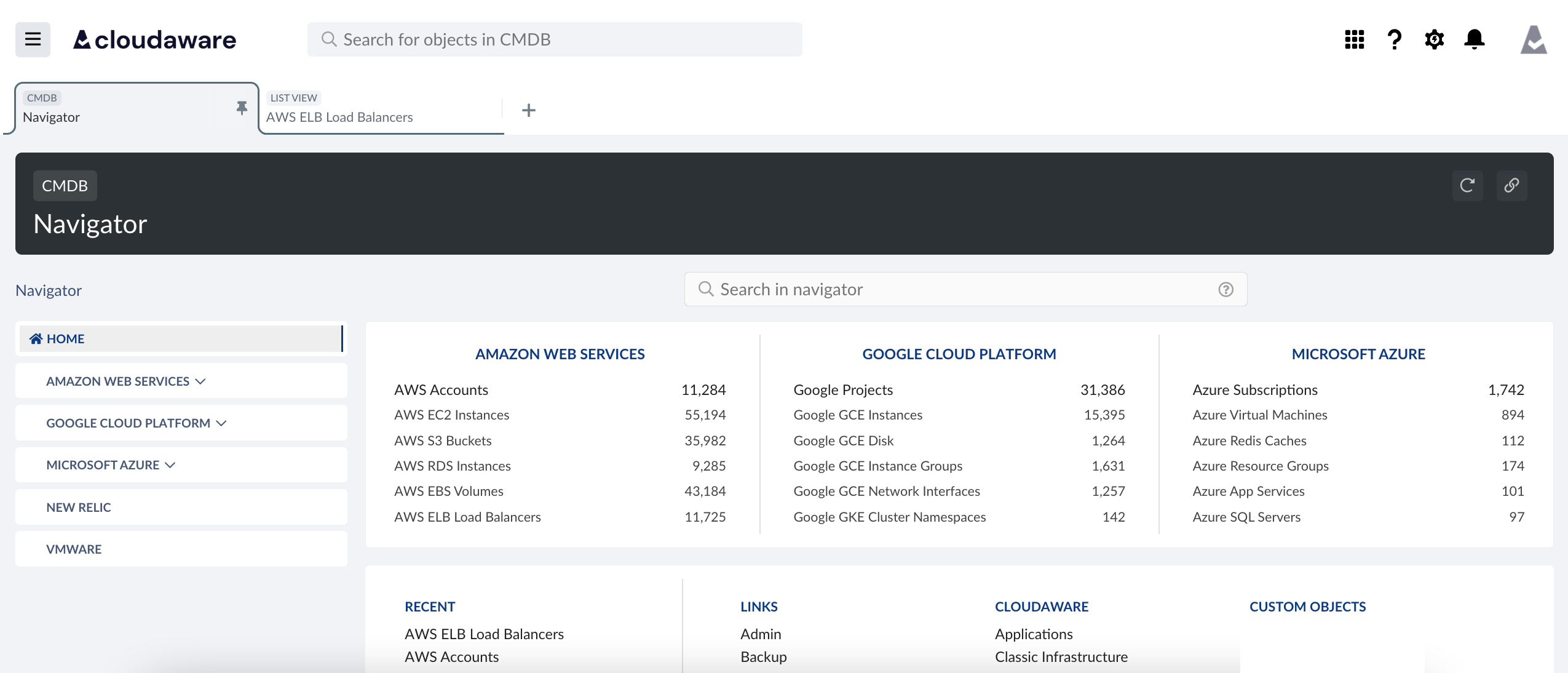Click the CMDB badge in header
This screenshot has width=1568, height=673.
tap(65, 186)
